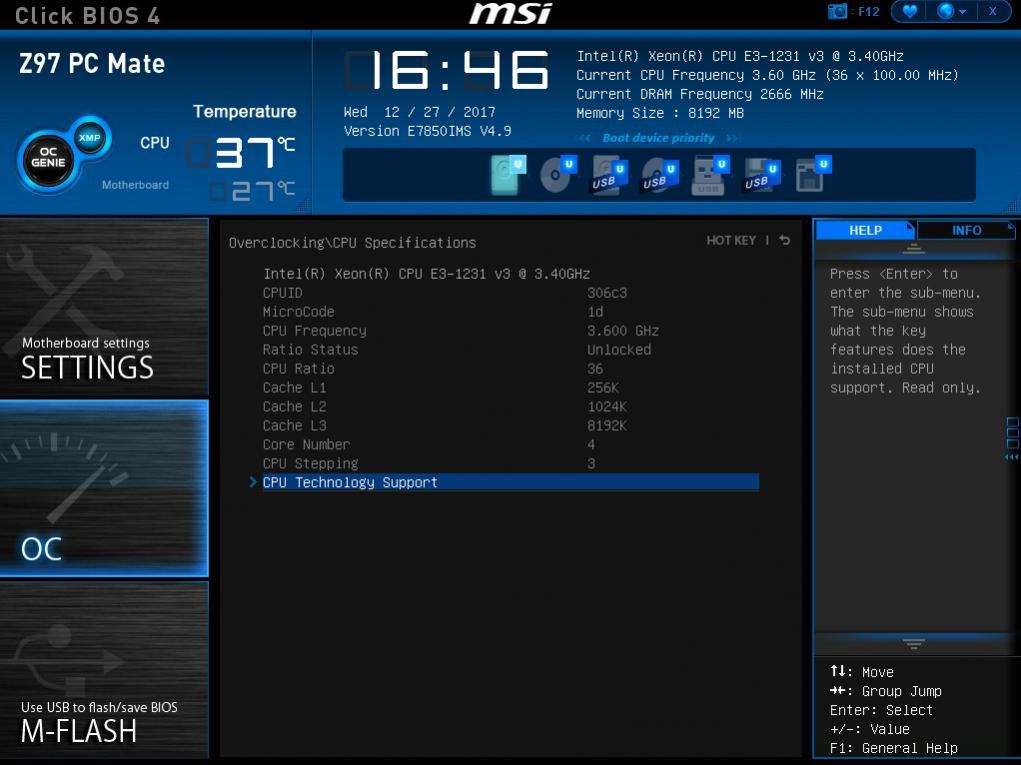Open the language globe dropdown
The image size is (1021, 765).
pyautogui.click(x=951, y=11)
